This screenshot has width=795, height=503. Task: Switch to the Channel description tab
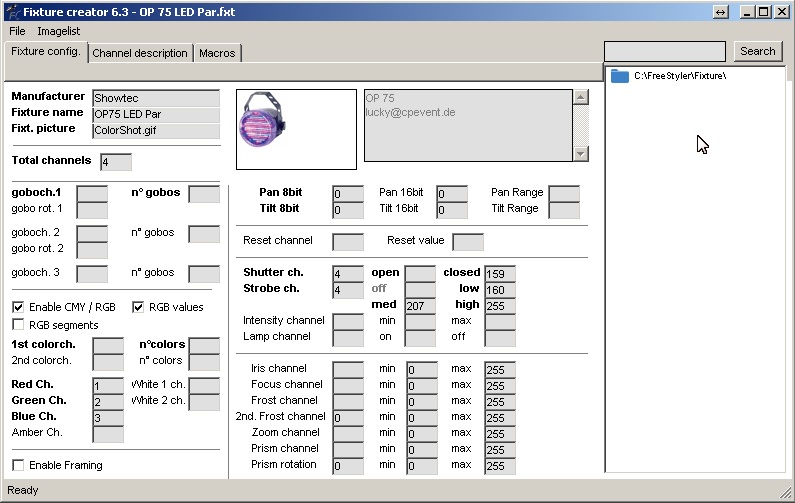[139, 53]
